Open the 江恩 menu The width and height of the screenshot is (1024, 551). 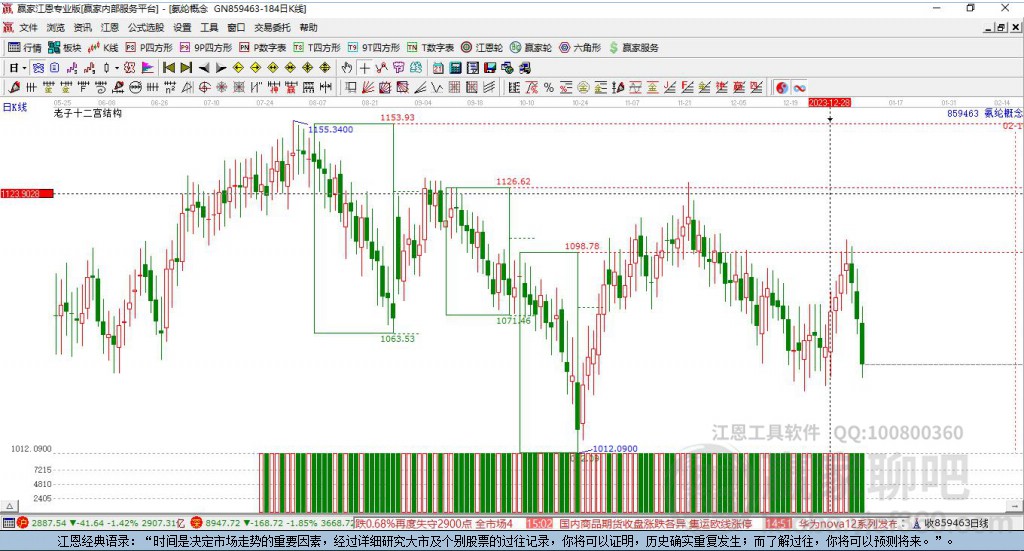(x=109, y=28)
